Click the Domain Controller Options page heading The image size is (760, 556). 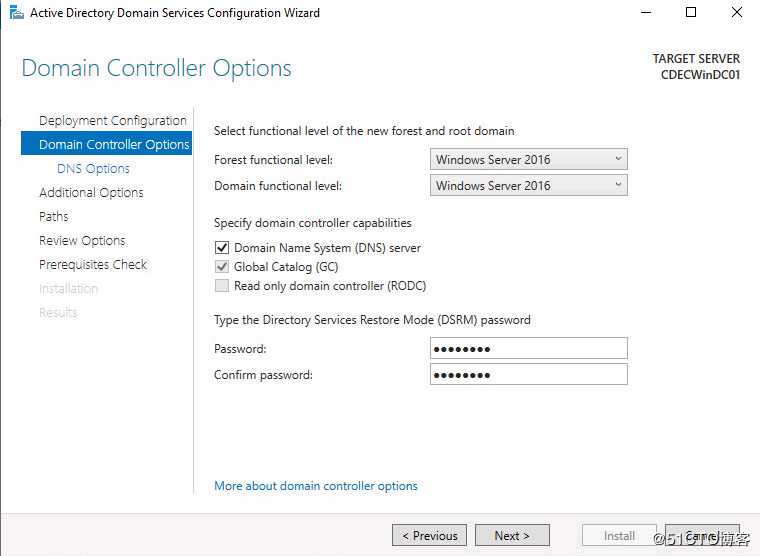pos(157,68)
